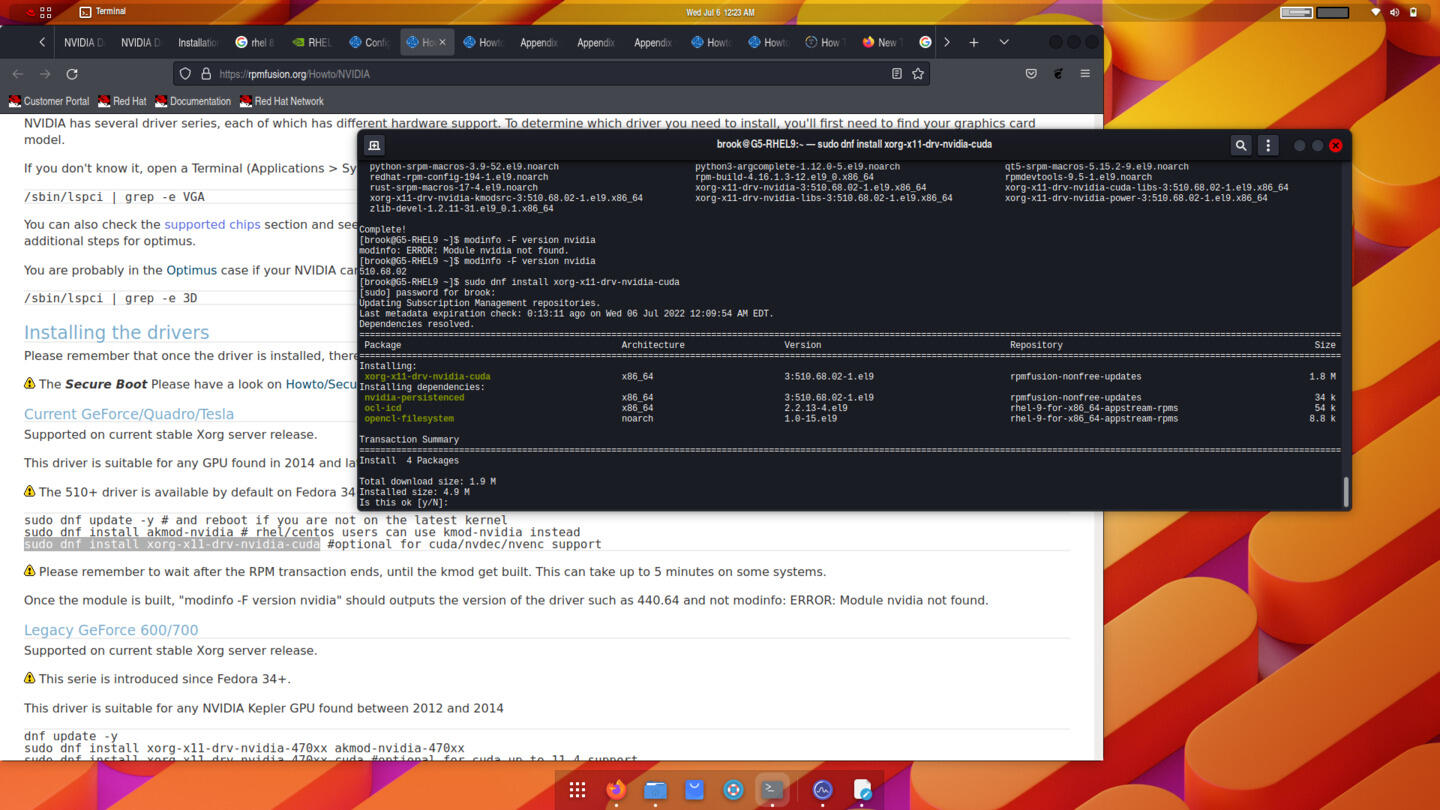Click the Installing the drivers heading

tap(117, 332)
